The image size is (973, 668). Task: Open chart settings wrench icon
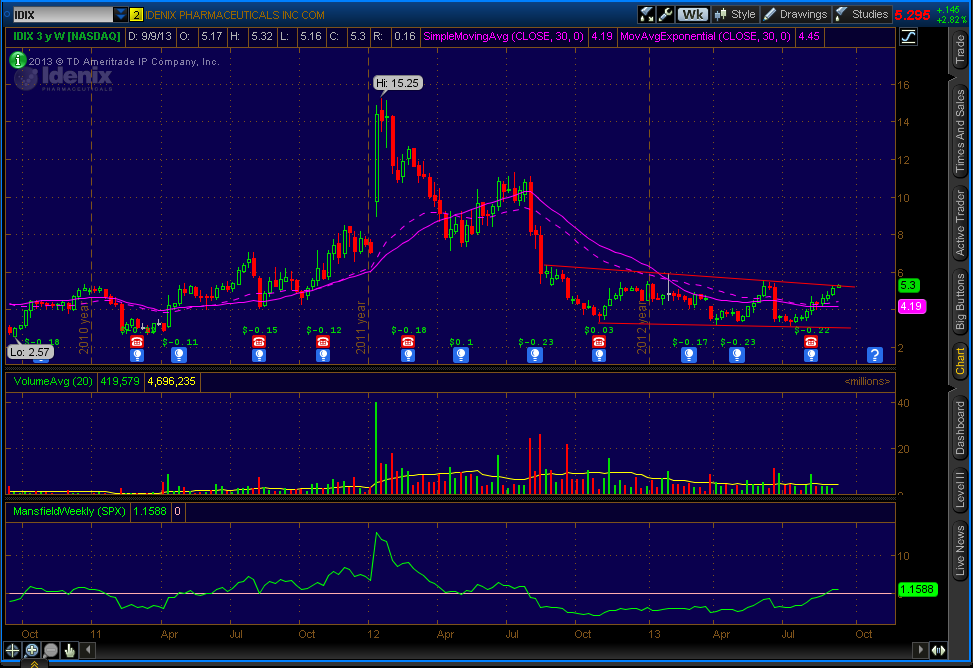666,14
